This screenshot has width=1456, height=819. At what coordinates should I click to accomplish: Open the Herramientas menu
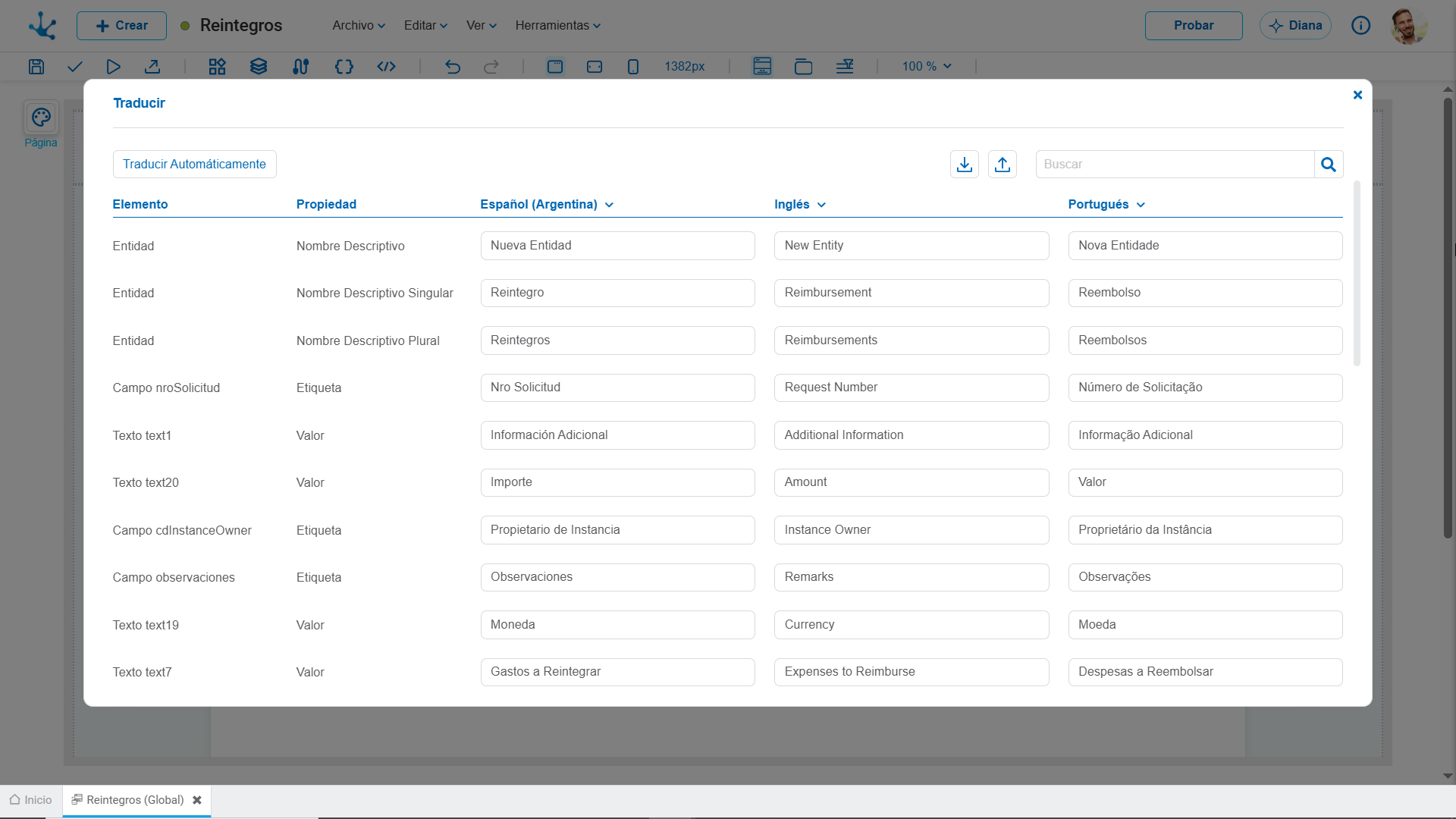(x=558, y=26)
